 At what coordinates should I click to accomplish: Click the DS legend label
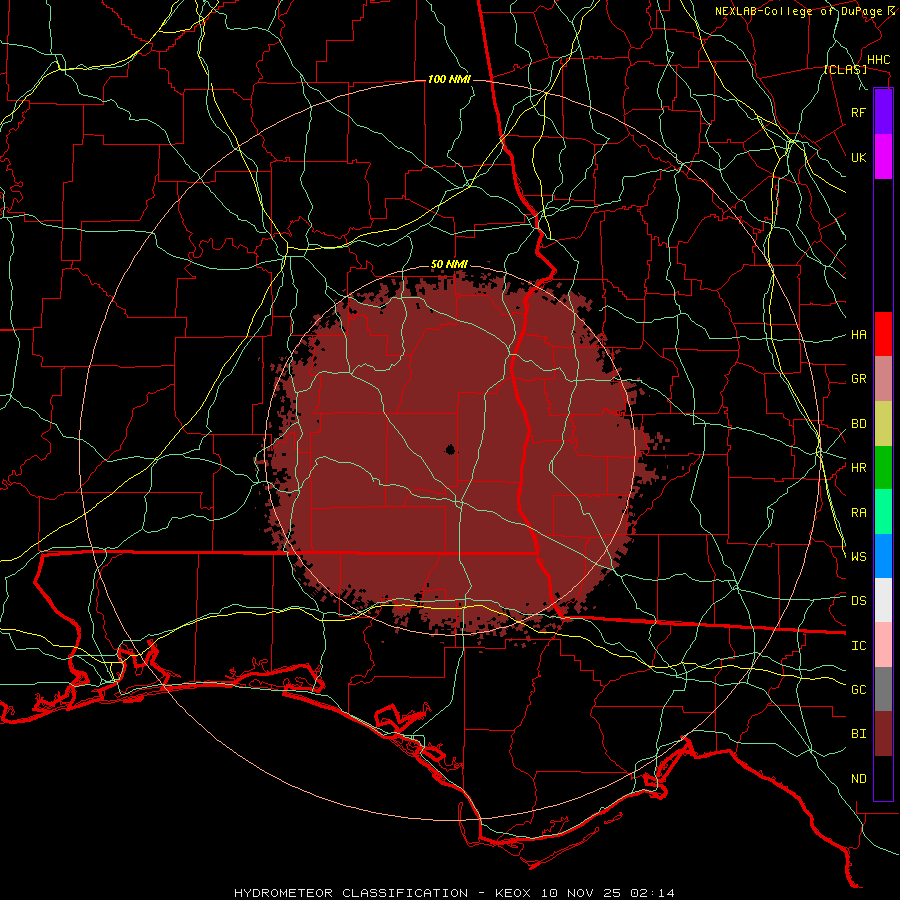point(858,601)
